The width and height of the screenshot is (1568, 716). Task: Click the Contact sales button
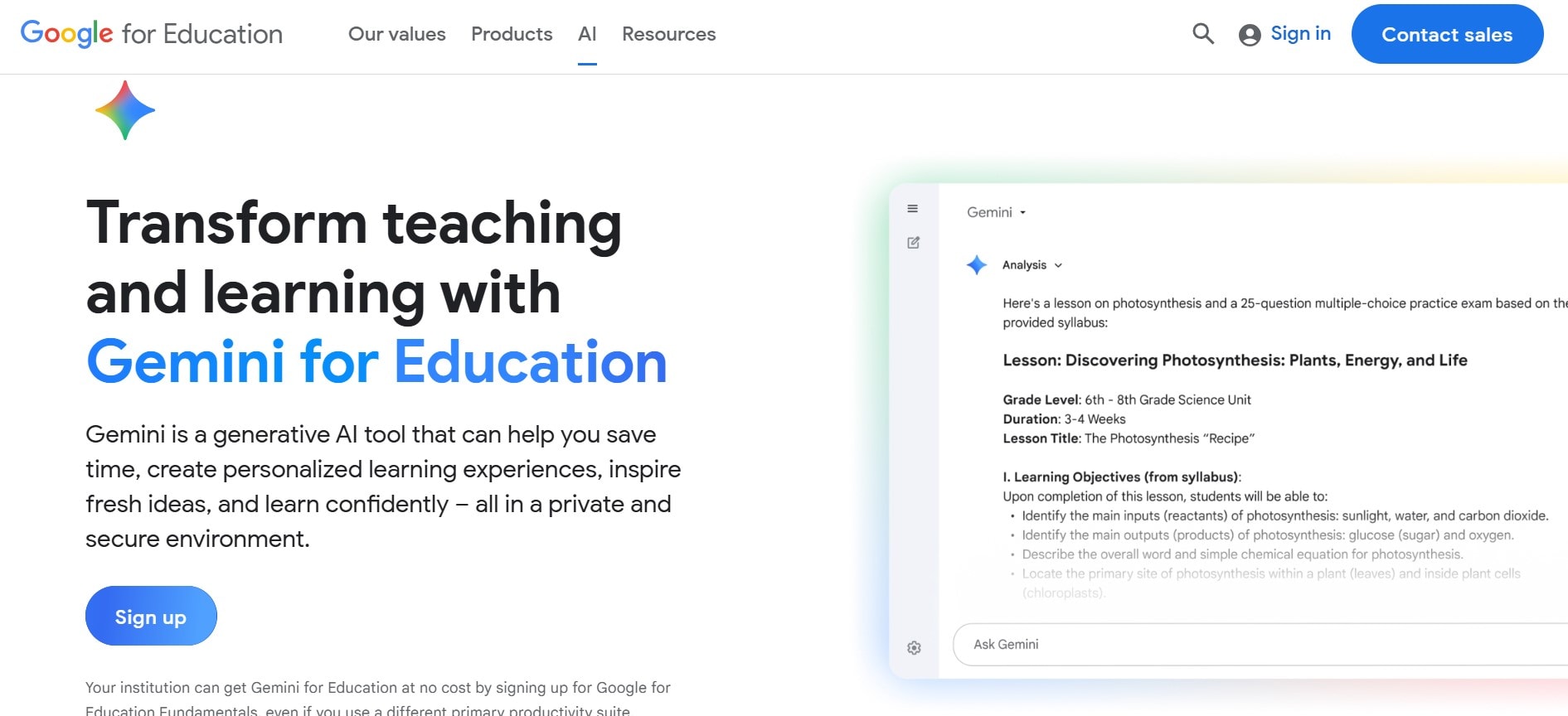(1447, 34)
